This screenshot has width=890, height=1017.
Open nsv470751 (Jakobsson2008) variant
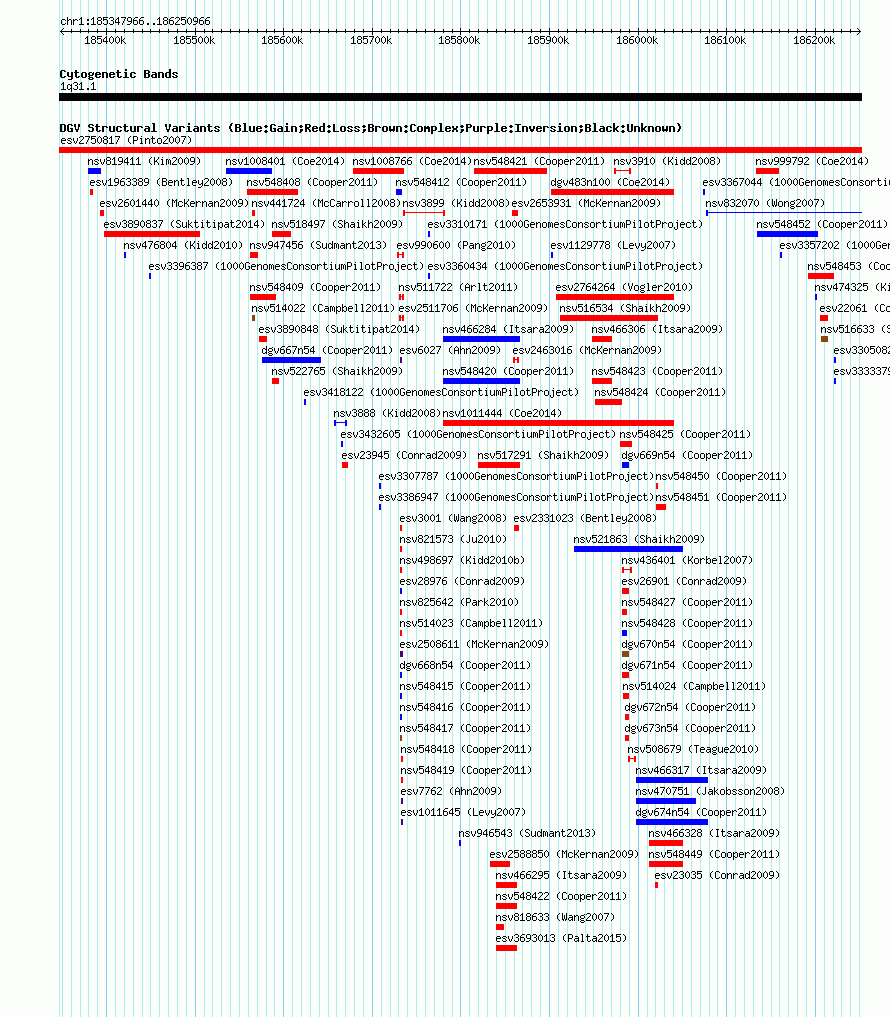[x=711, y=791]
